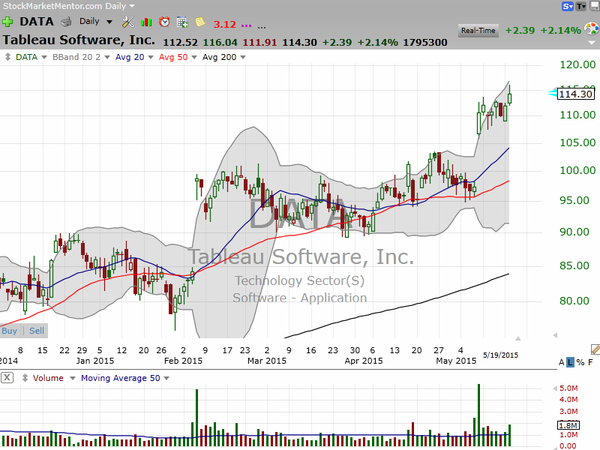Click the May 2015 date axis label
Screen dimensions: 600x450
[456, 361]
